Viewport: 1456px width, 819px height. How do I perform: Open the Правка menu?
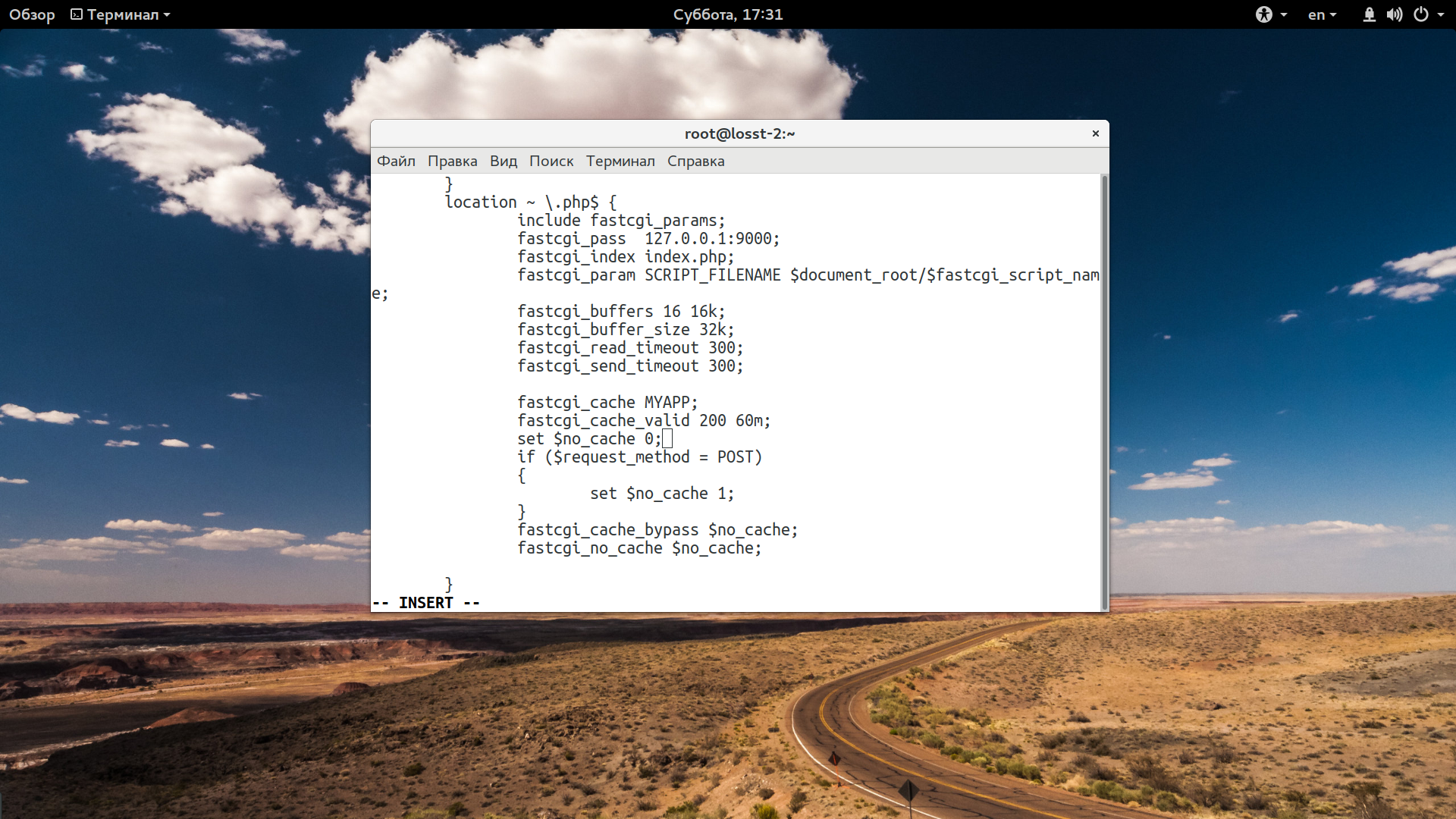click(452, 161)
